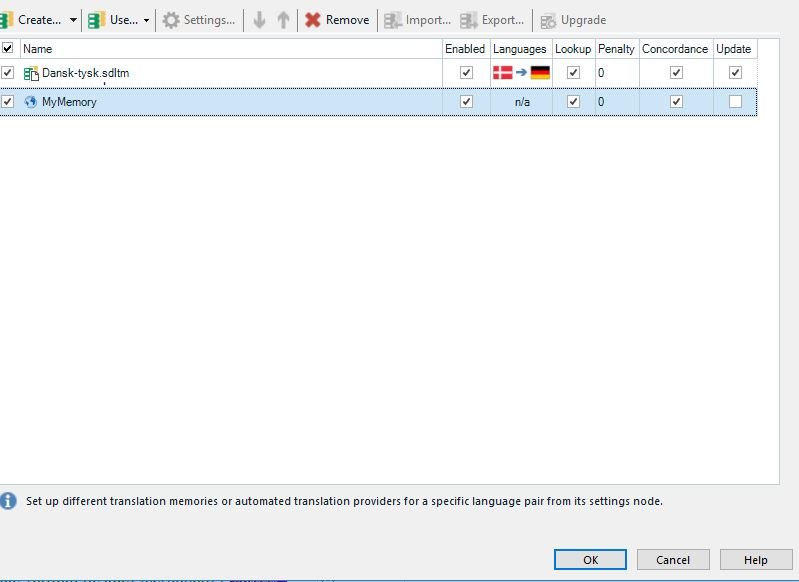
Task: Click Penalty value for Dansk-tysk.sdltm
Action: pyautogui.click(x=601, y=73)
